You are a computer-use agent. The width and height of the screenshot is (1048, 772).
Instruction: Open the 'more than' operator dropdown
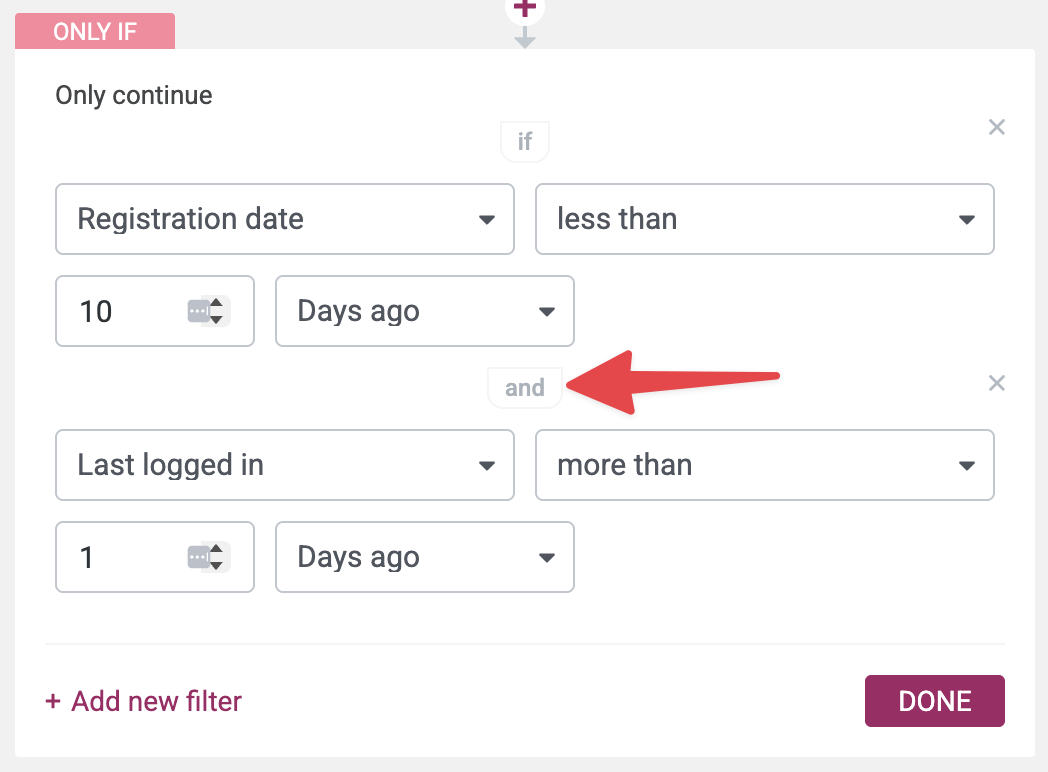pyautogui.click(x=765, y=465)
